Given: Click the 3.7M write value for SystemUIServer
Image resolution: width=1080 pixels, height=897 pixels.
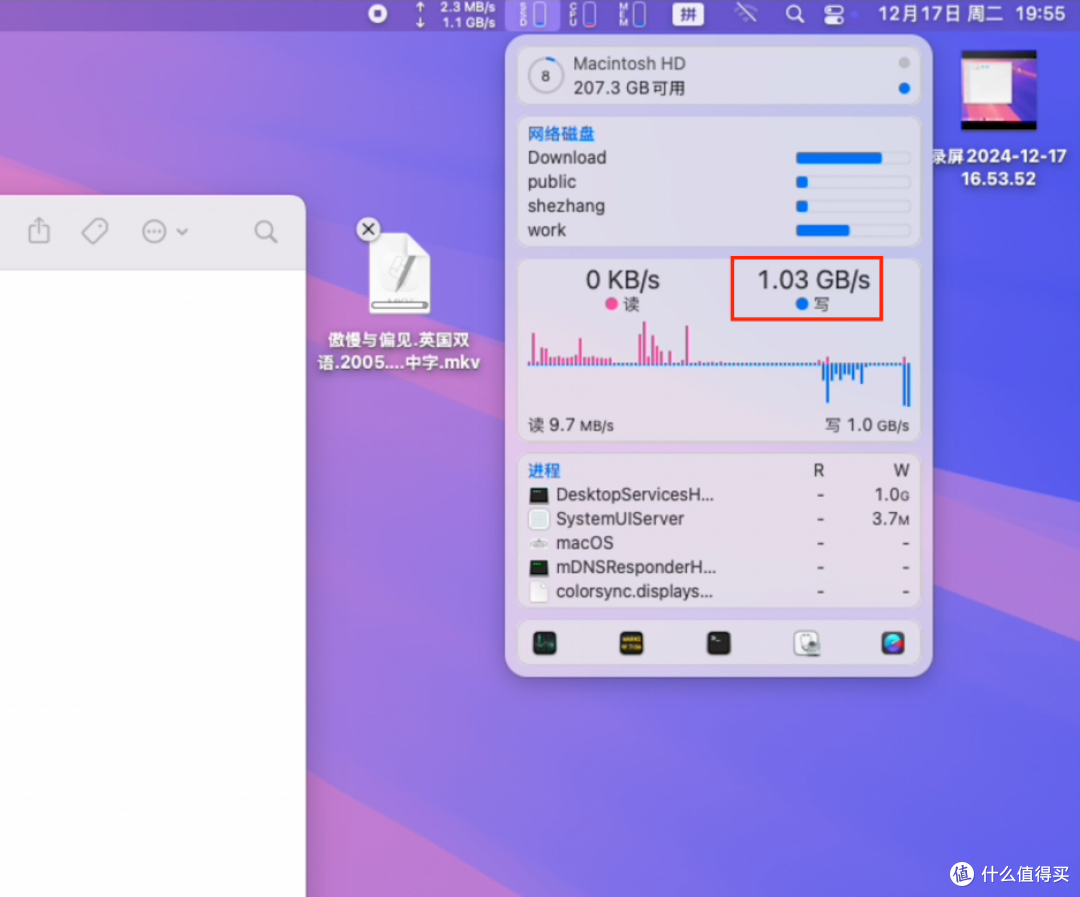Looking at the screenshot, I should 890,519.
